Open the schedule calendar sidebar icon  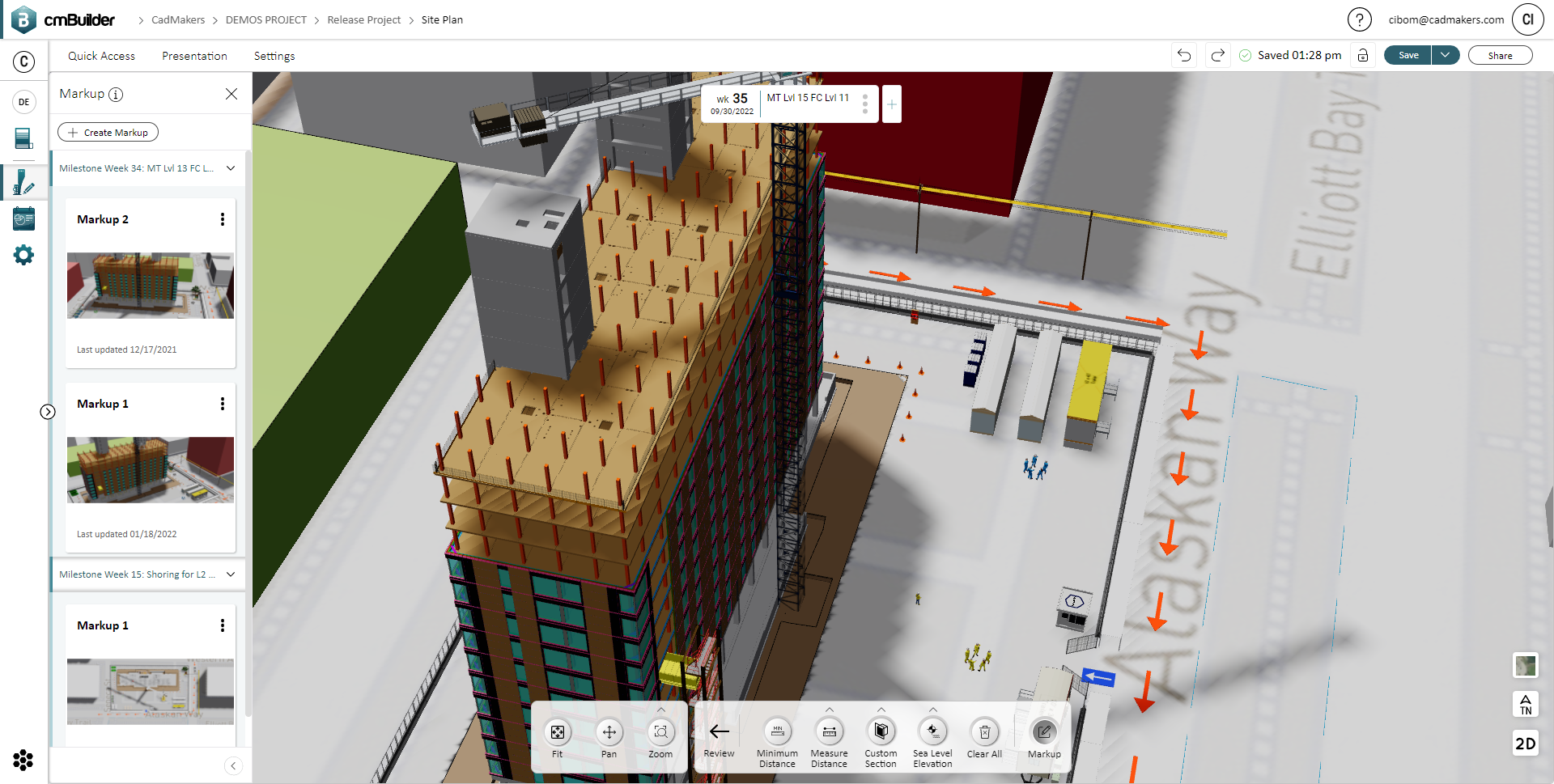pyautogui.click(x=24, y=218)
